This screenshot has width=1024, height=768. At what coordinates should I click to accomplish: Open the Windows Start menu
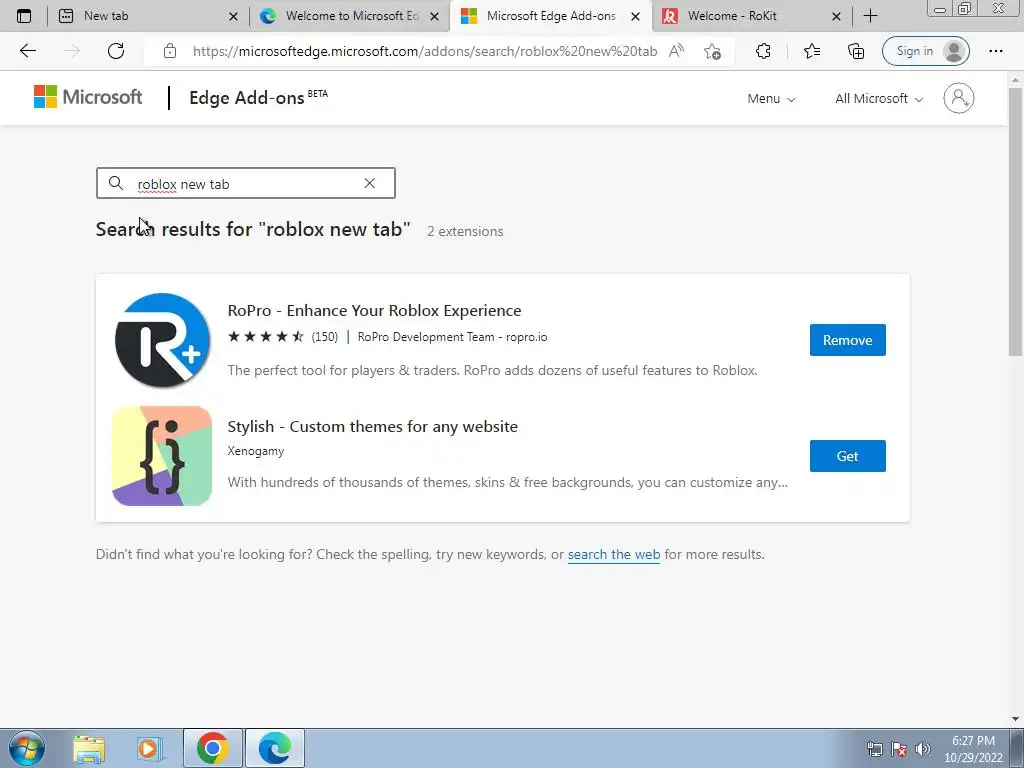(x=27, y=748)
